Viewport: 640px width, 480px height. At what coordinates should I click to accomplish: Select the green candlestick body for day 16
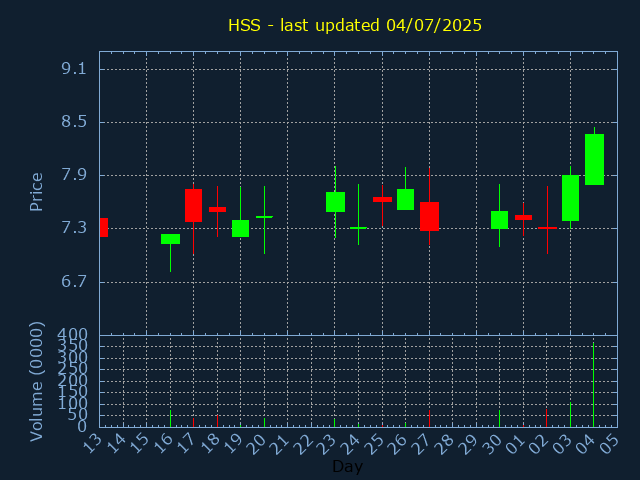[x=170, y=239]
